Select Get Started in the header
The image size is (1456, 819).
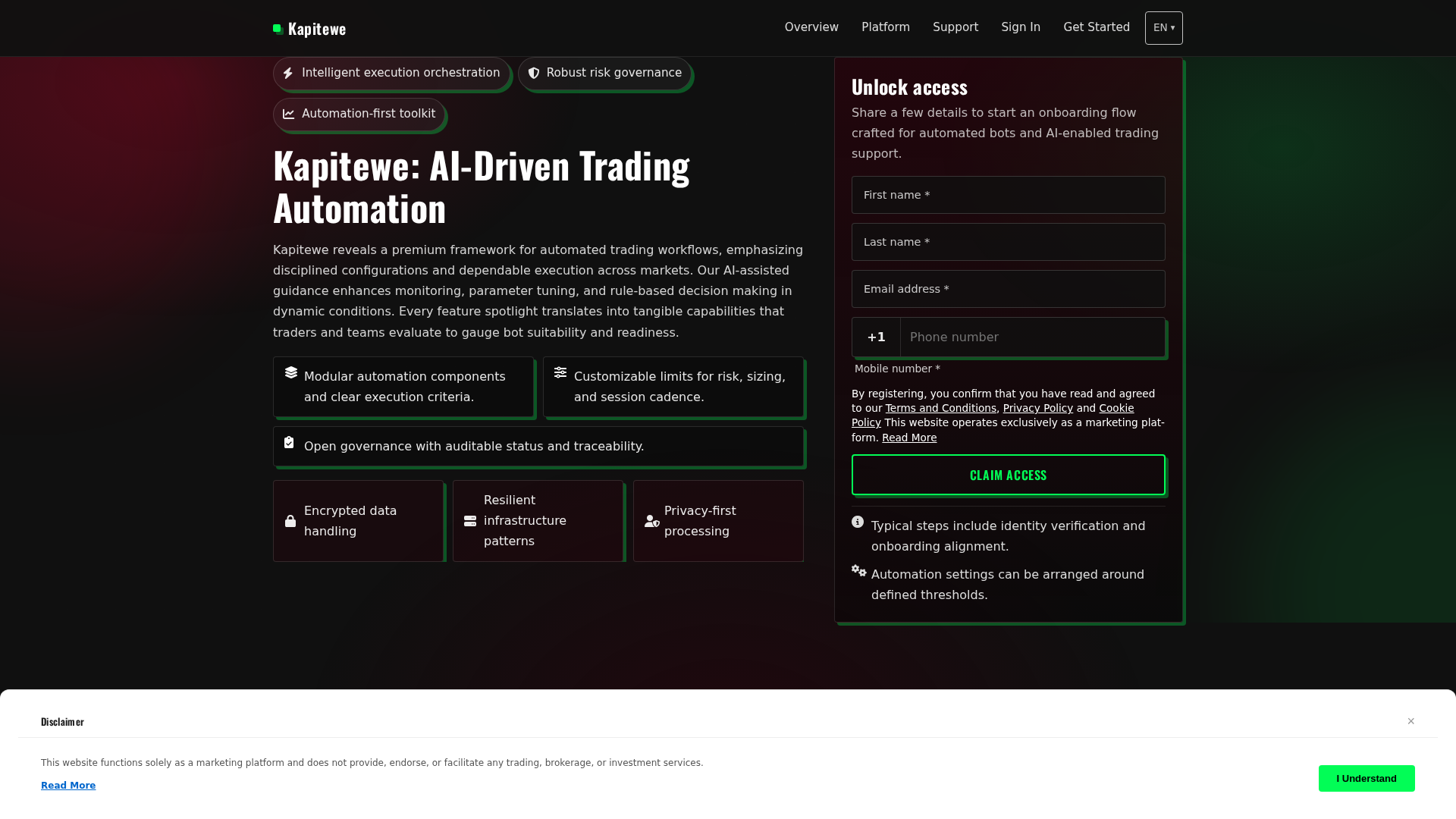coord(1097,27)
